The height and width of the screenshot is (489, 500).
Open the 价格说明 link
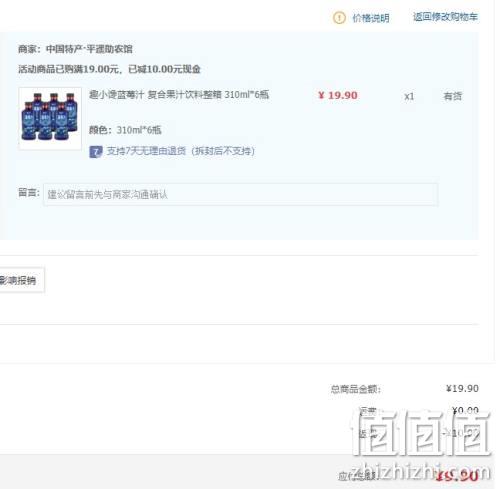(371, 18)
